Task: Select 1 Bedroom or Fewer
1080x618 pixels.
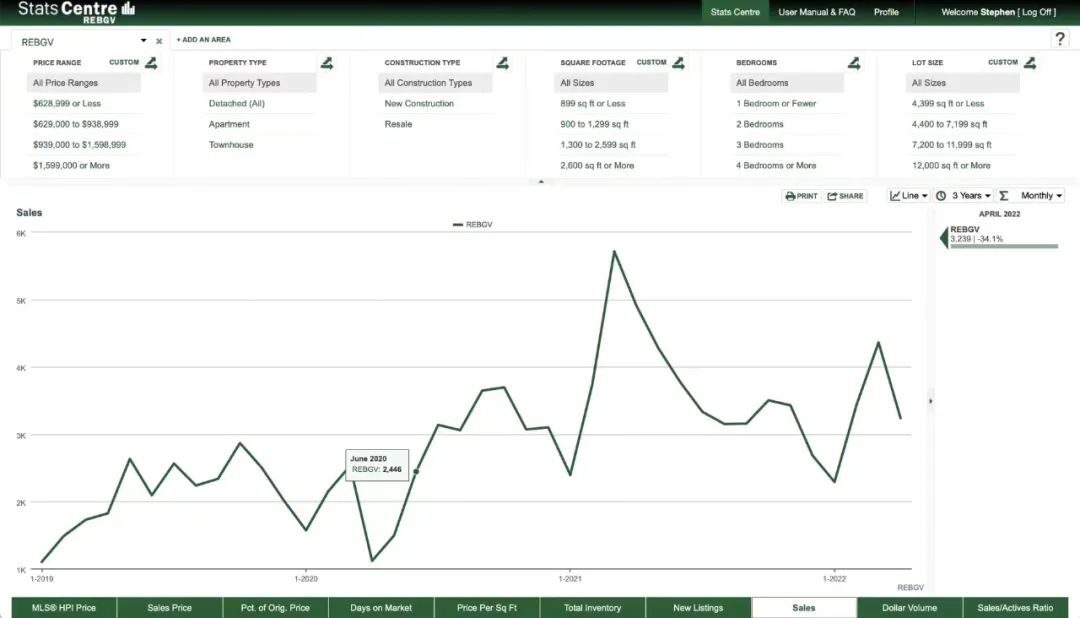Action: click(776, 103)
